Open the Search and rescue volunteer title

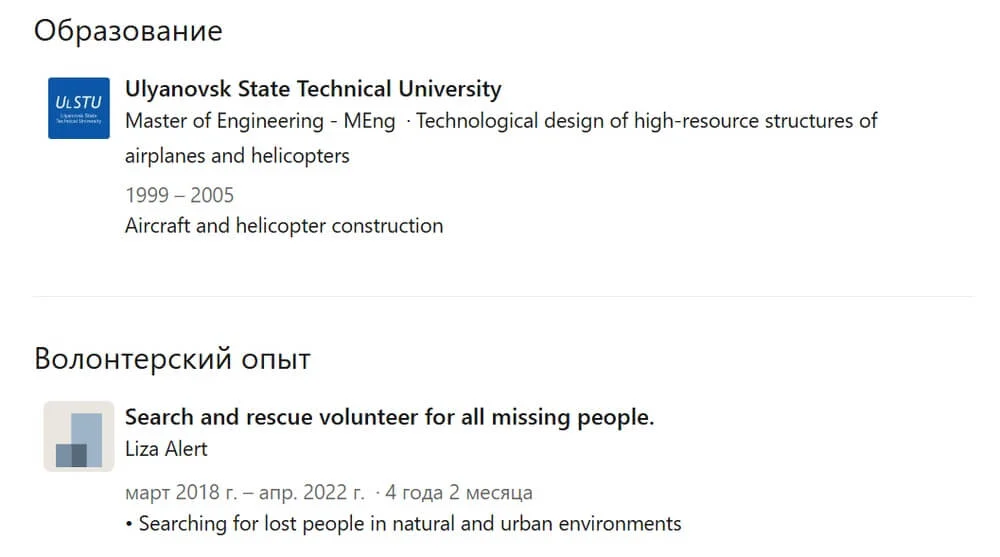tap(389, 417)
